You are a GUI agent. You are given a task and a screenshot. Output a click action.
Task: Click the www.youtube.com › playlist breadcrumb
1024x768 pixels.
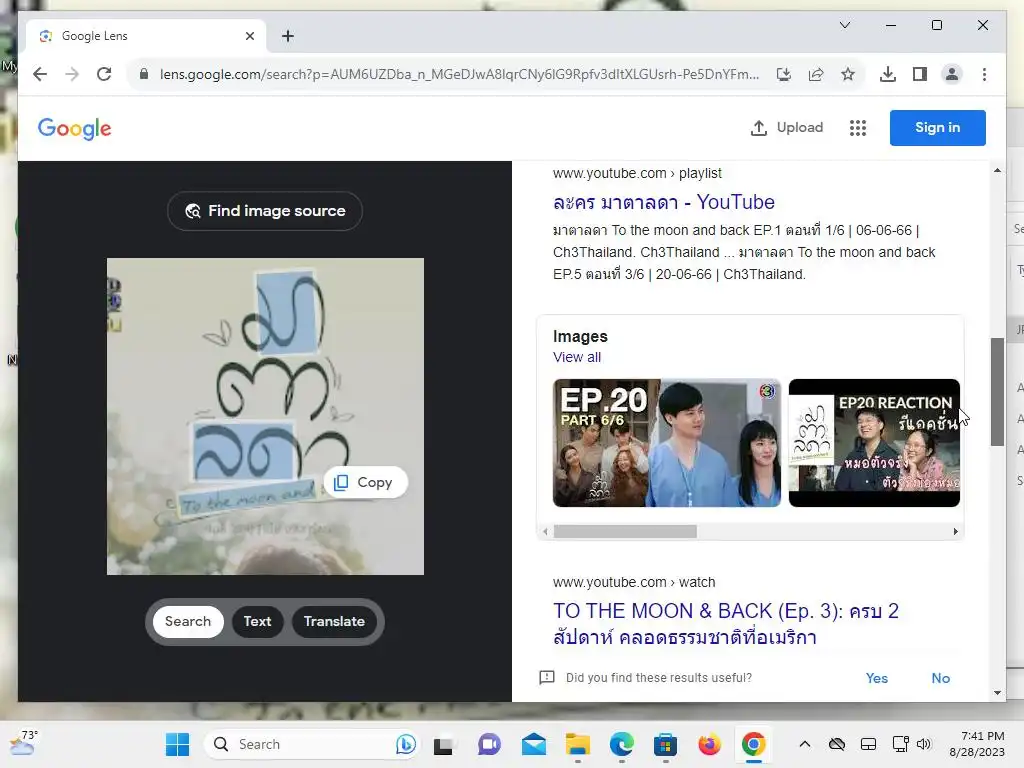(637, 173)
